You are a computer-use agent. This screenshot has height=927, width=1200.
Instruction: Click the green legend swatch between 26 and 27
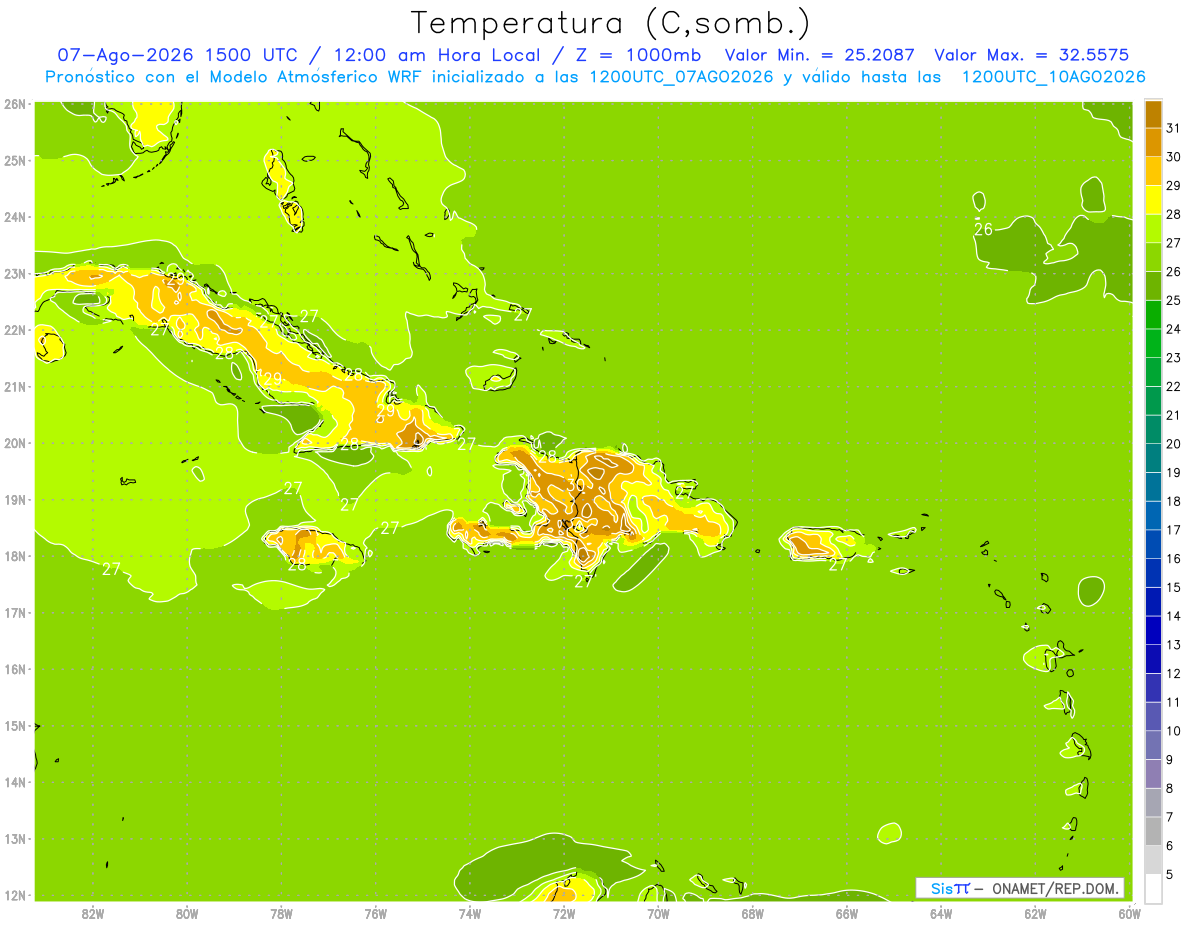click(1154, 257)
